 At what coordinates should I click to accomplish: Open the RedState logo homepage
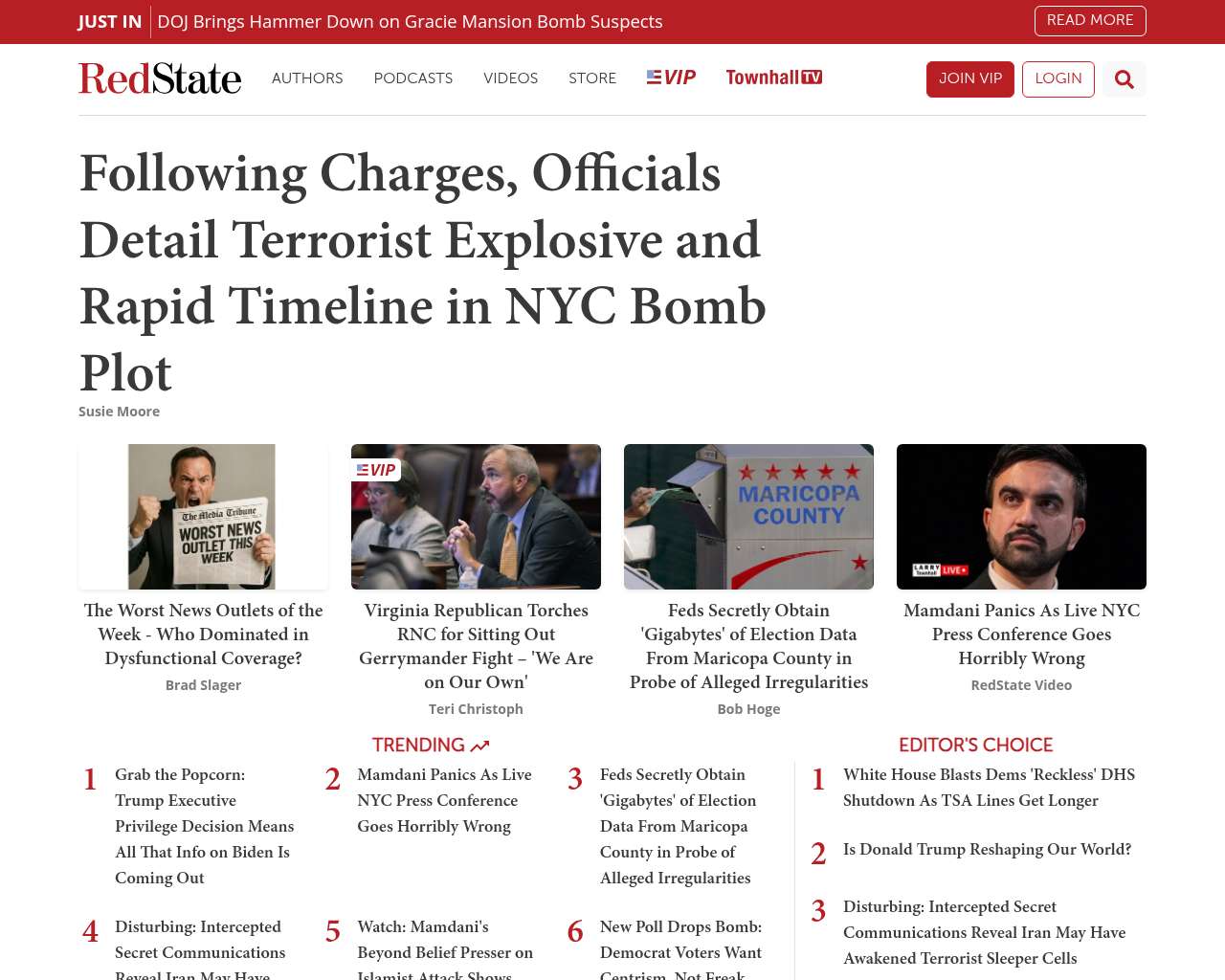pos(160,78)
